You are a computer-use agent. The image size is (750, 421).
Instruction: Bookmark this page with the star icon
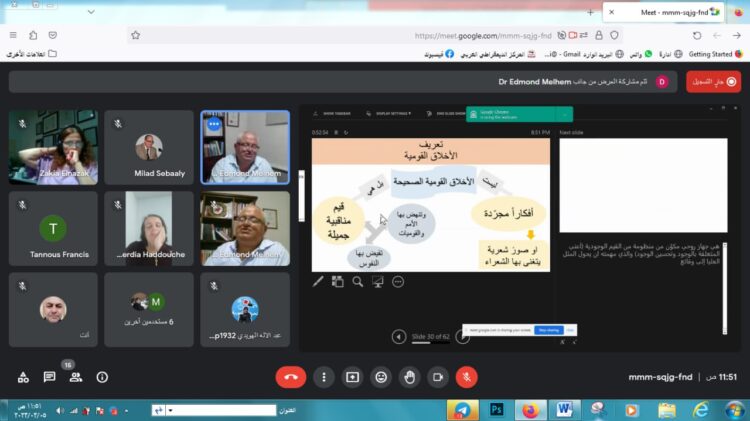[x=136, y=35]
